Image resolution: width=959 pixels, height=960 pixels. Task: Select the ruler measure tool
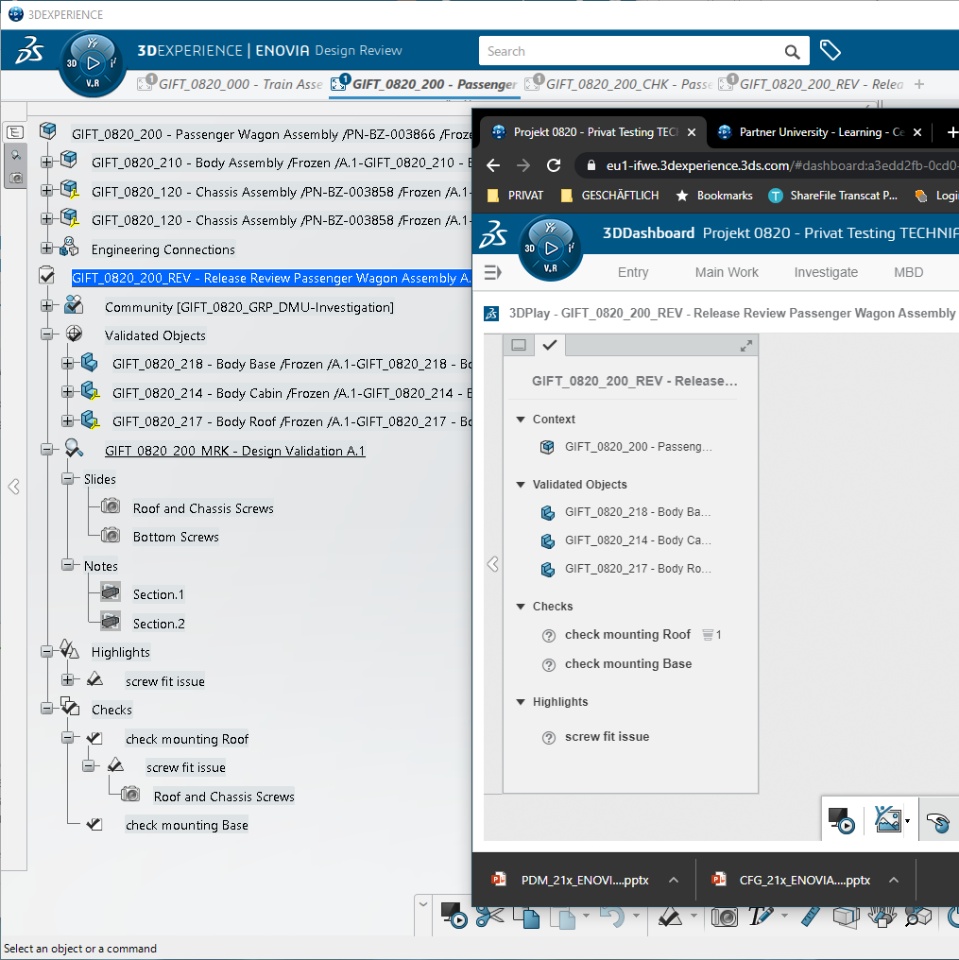pos(810,916)
